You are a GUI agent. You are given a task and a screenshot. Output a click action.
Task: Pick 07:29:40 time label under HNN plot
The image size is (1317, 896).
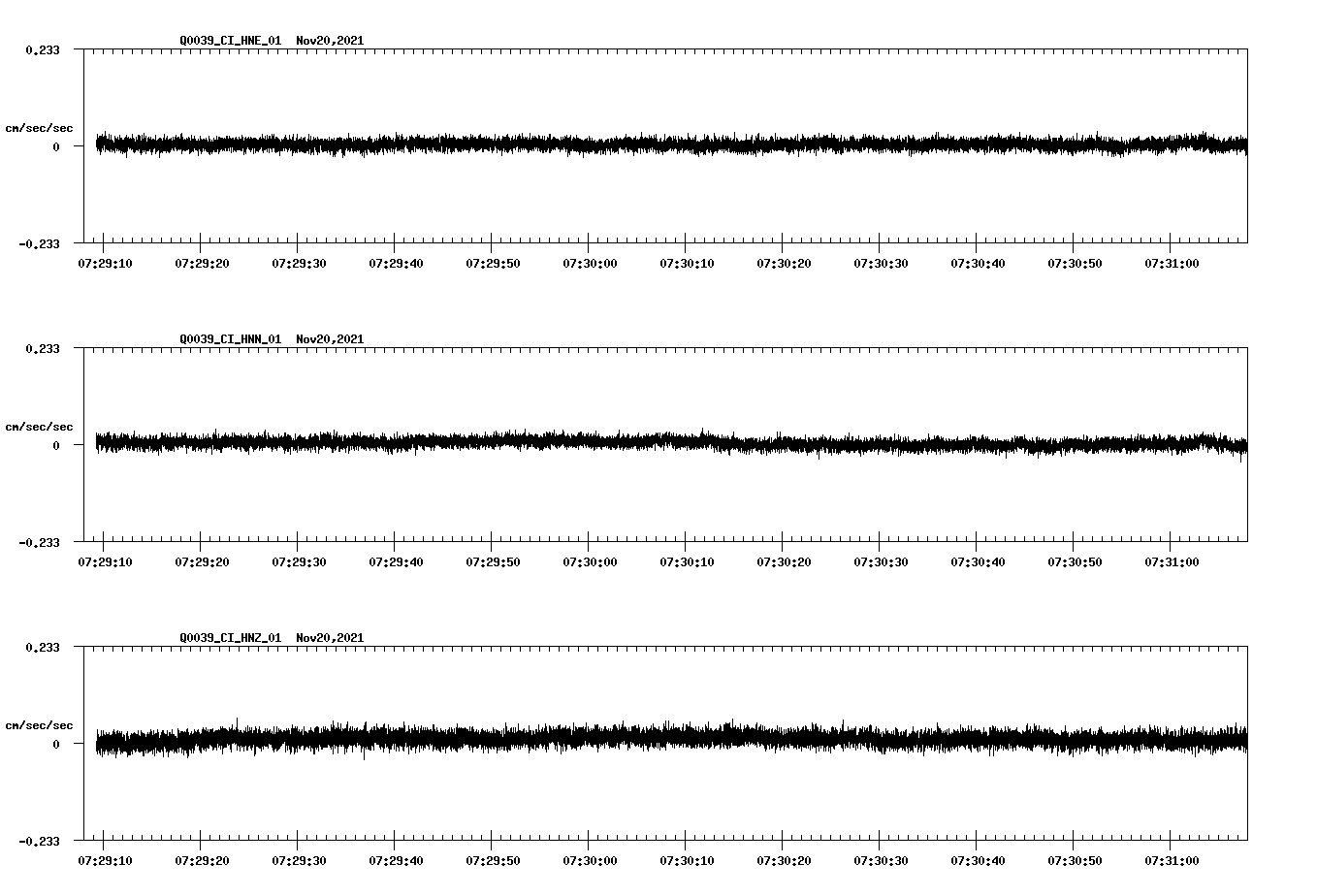pyautogui.click(x=396, y=562)
